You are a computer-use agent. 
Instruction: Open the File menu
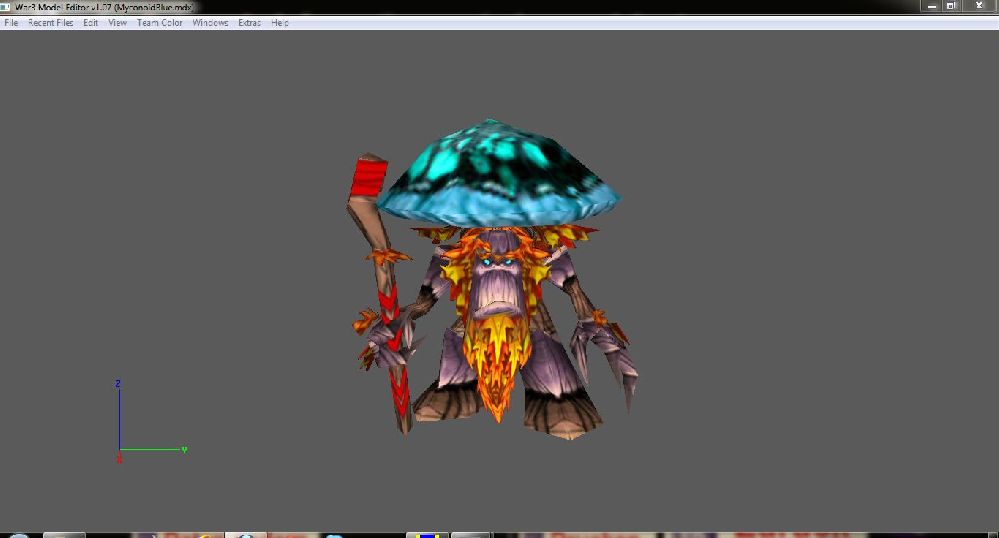(11, 22)
